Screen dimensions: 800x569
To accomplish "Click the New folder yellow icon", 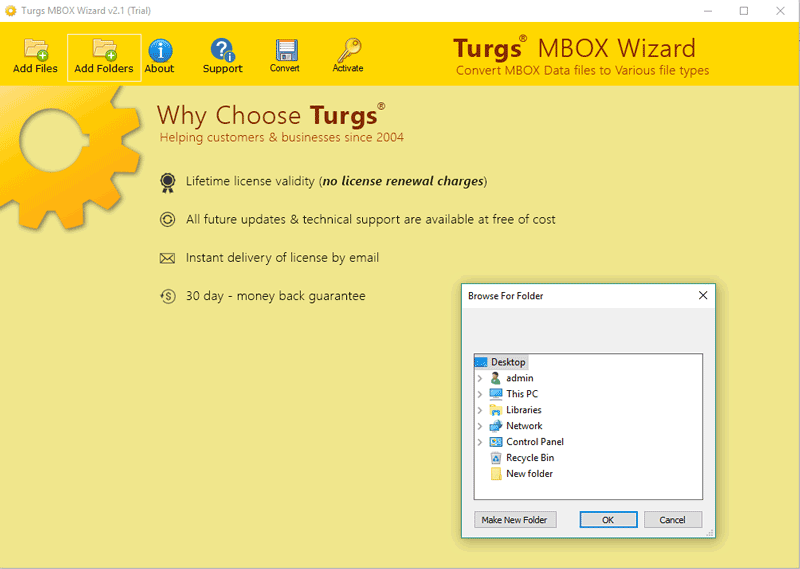I will pos(495,474).
